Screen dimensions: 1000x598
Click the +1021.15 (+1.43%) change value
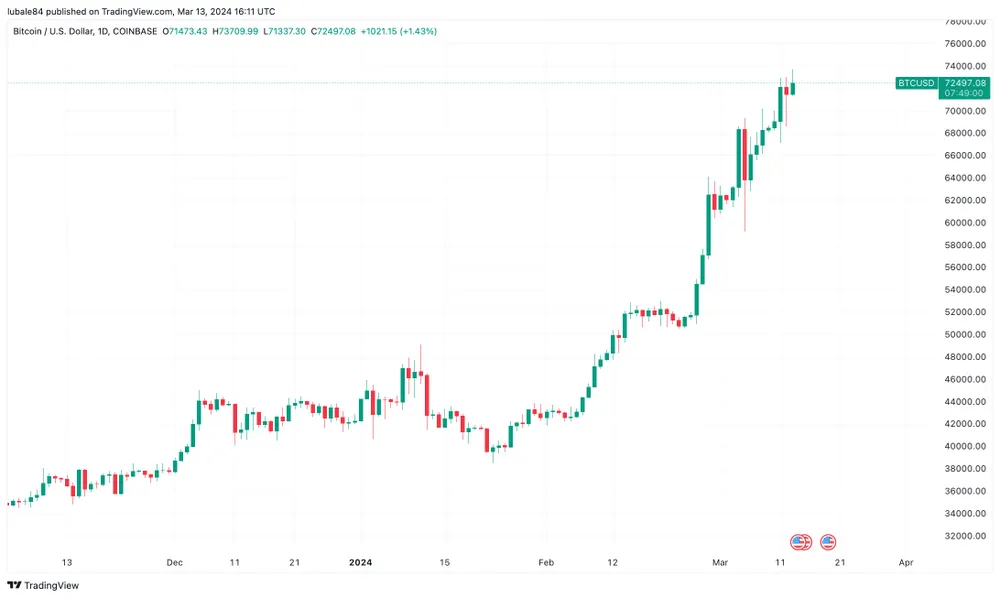tap(405, 31)
